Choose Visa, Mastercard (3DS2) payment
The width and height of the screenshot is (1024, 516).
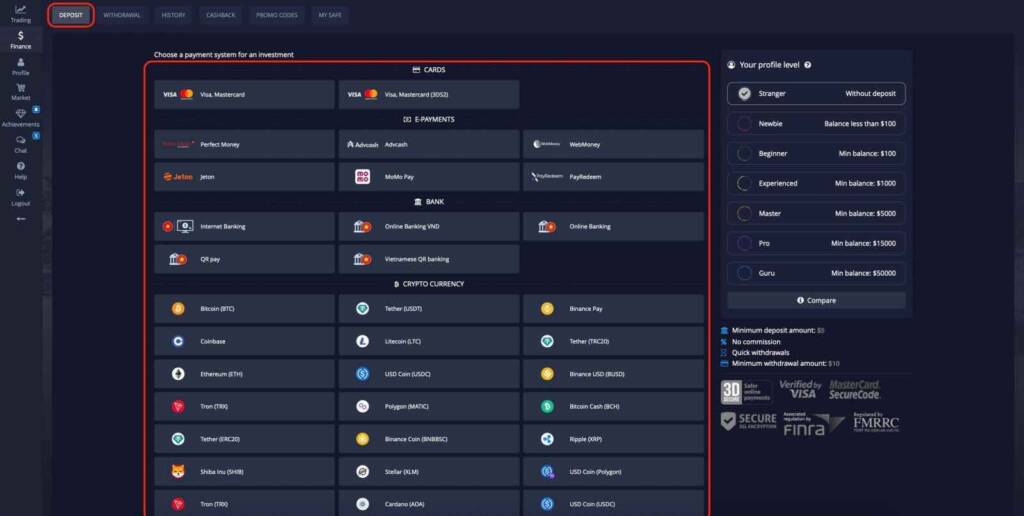tap(429, 95)
